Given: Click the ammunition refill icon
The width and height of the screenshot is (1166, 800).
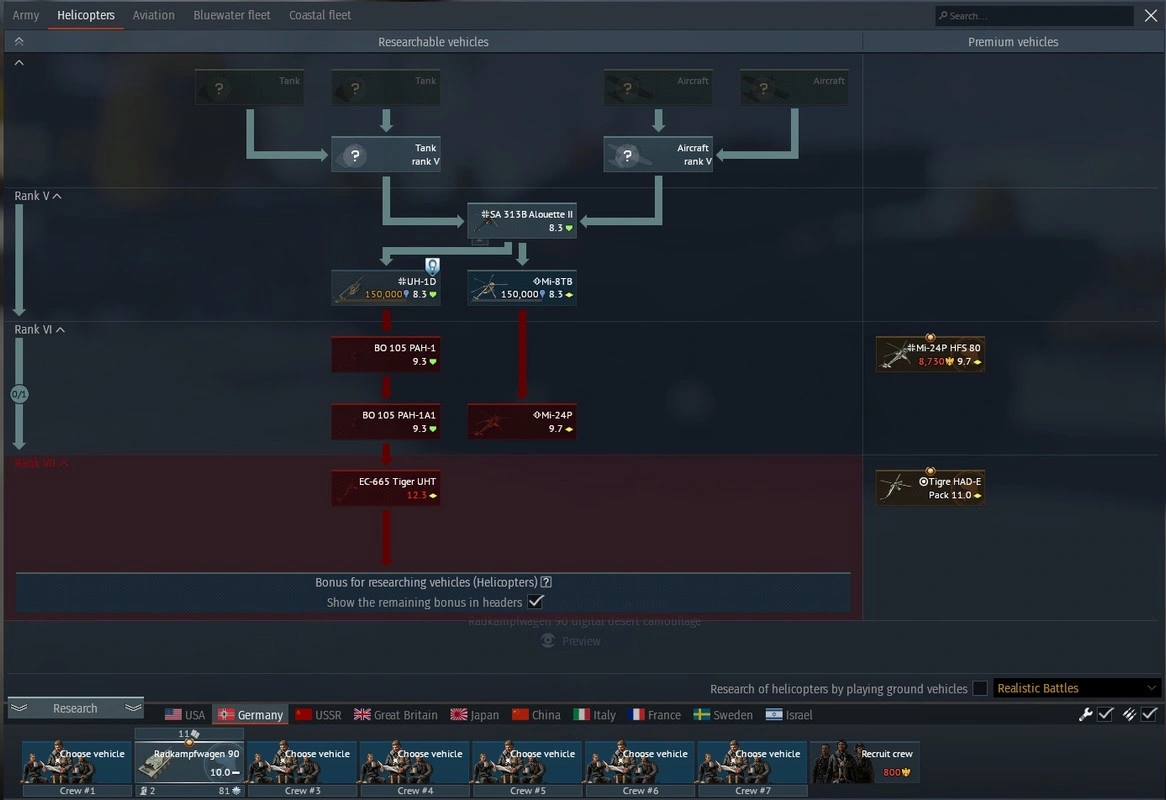Looking at the screenshot, I should tap(1130, 714).
